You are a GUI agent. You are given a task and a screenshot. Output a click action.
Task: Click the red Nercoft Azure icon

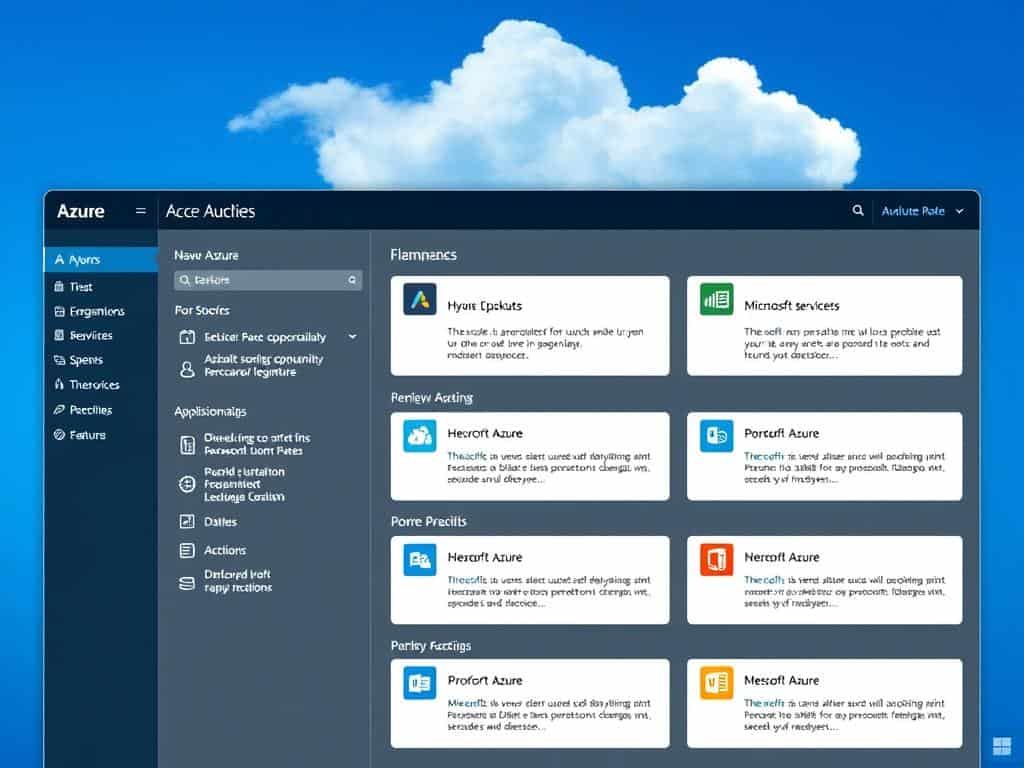[x=716, y=560]
